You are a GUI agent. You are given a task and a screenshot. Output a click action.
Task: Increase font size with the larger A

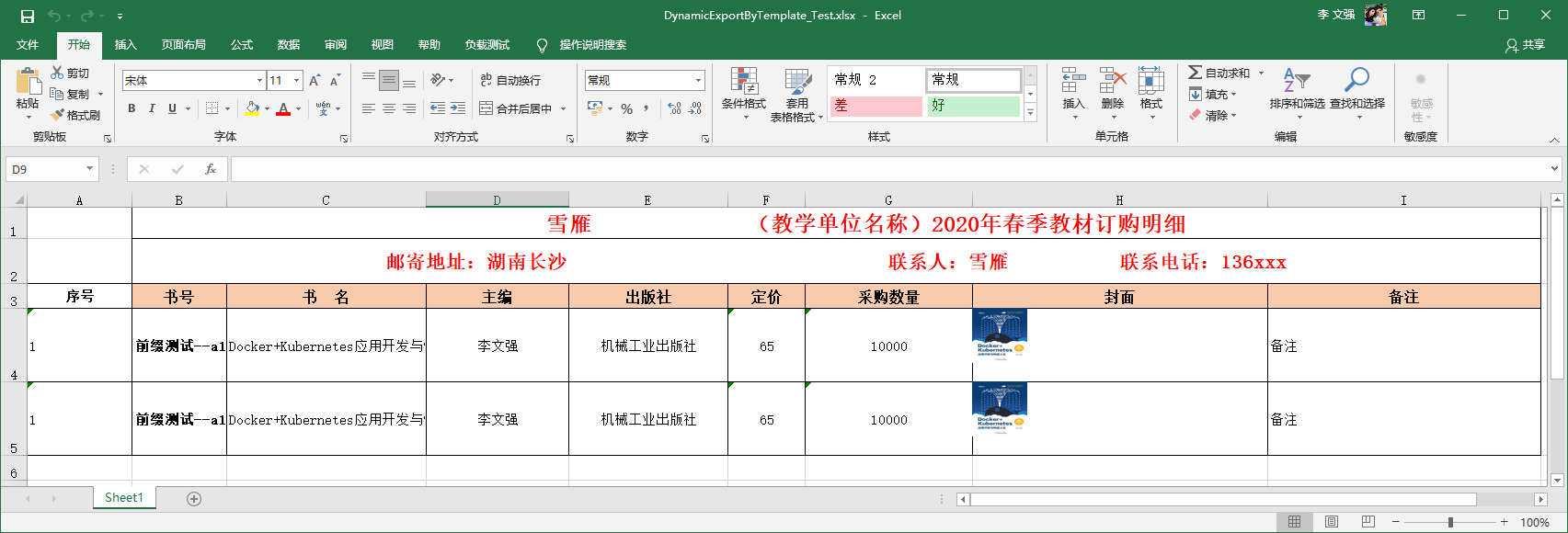click(x=315, y=81)
